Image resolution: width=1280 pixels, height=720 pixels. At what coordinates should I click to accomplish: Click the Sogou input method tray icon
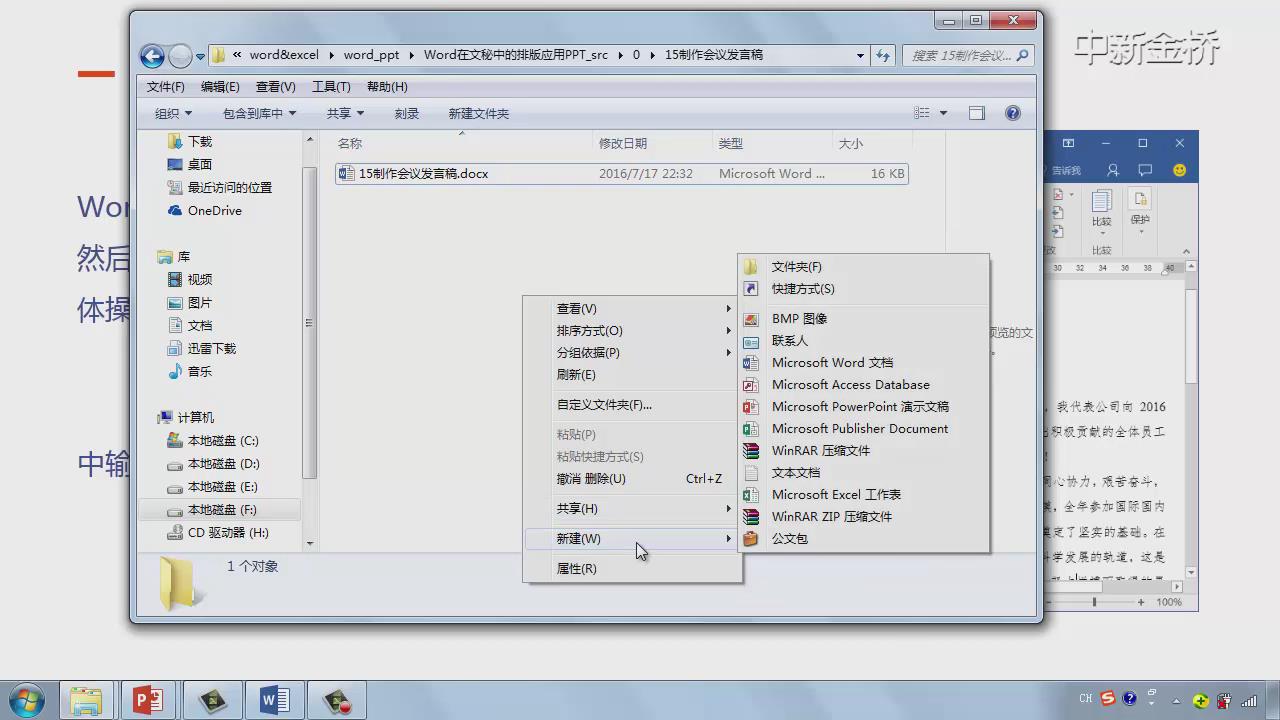tap(1107, 698)
